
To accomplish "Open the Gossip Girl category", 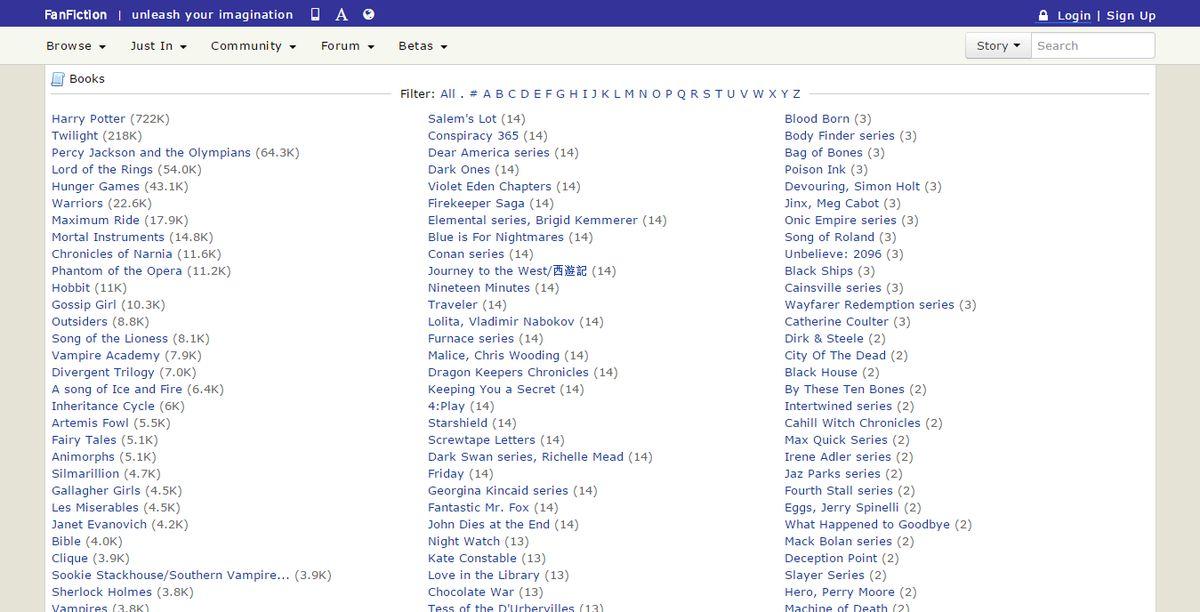I will coord(84,305).
